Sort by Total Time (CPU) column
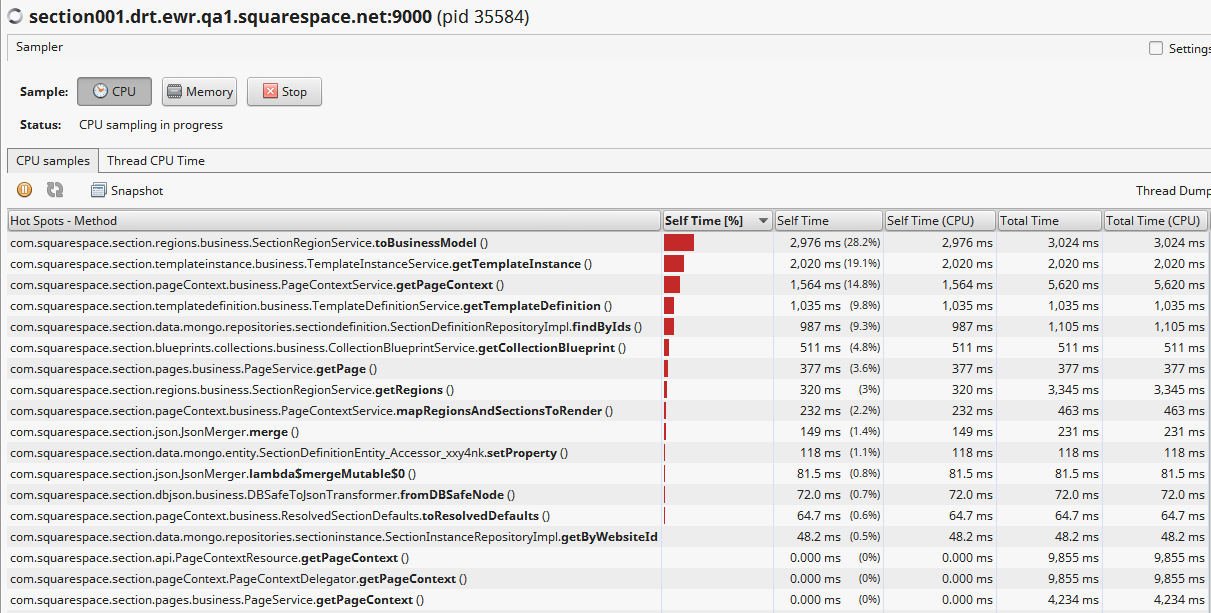The width and height of the screenshot is (1211, 613). 1156,220
